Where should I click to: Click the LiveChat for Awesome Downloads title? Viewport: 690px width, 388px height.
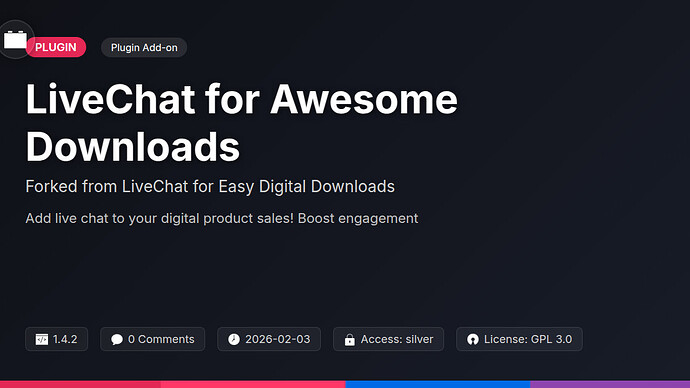pyautogui.click(x=242, y=123)
